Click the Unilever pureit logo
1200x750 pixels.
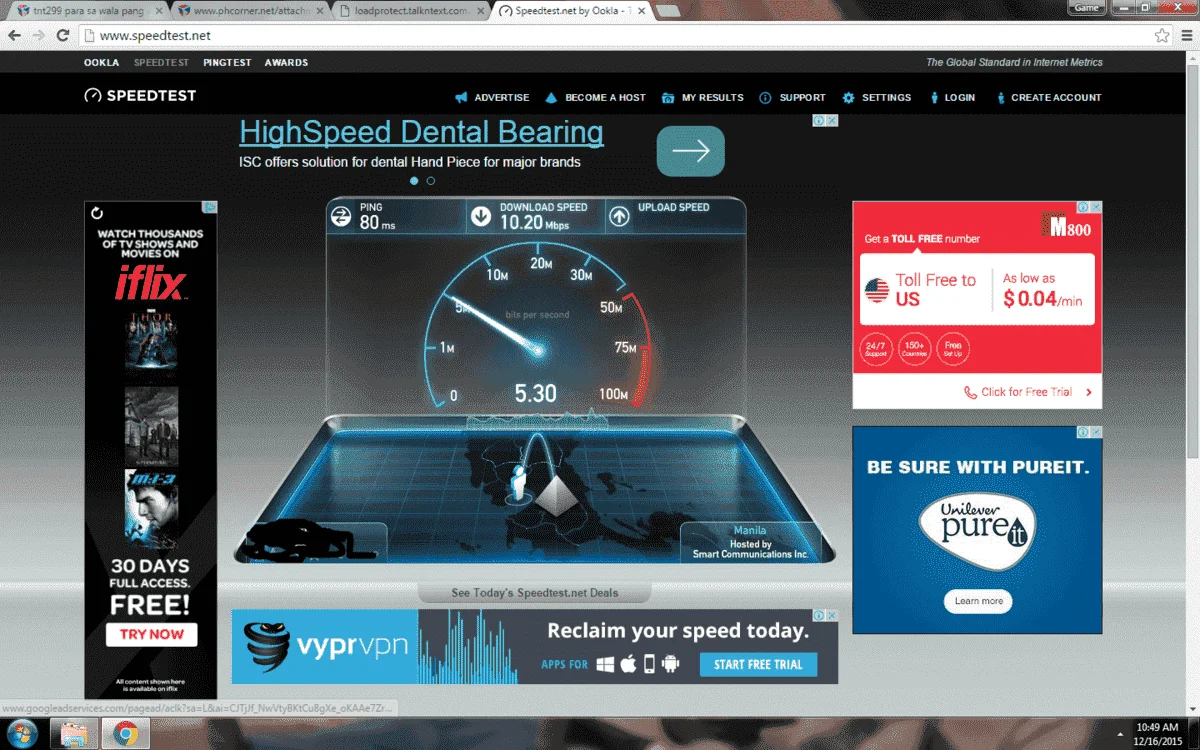(976, 529)
